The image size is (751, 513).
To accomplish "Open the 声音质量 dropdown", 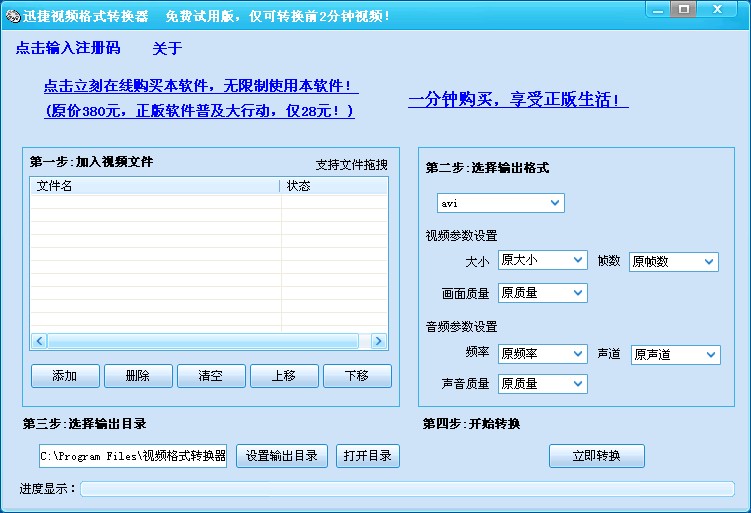I will click(543, 384).
